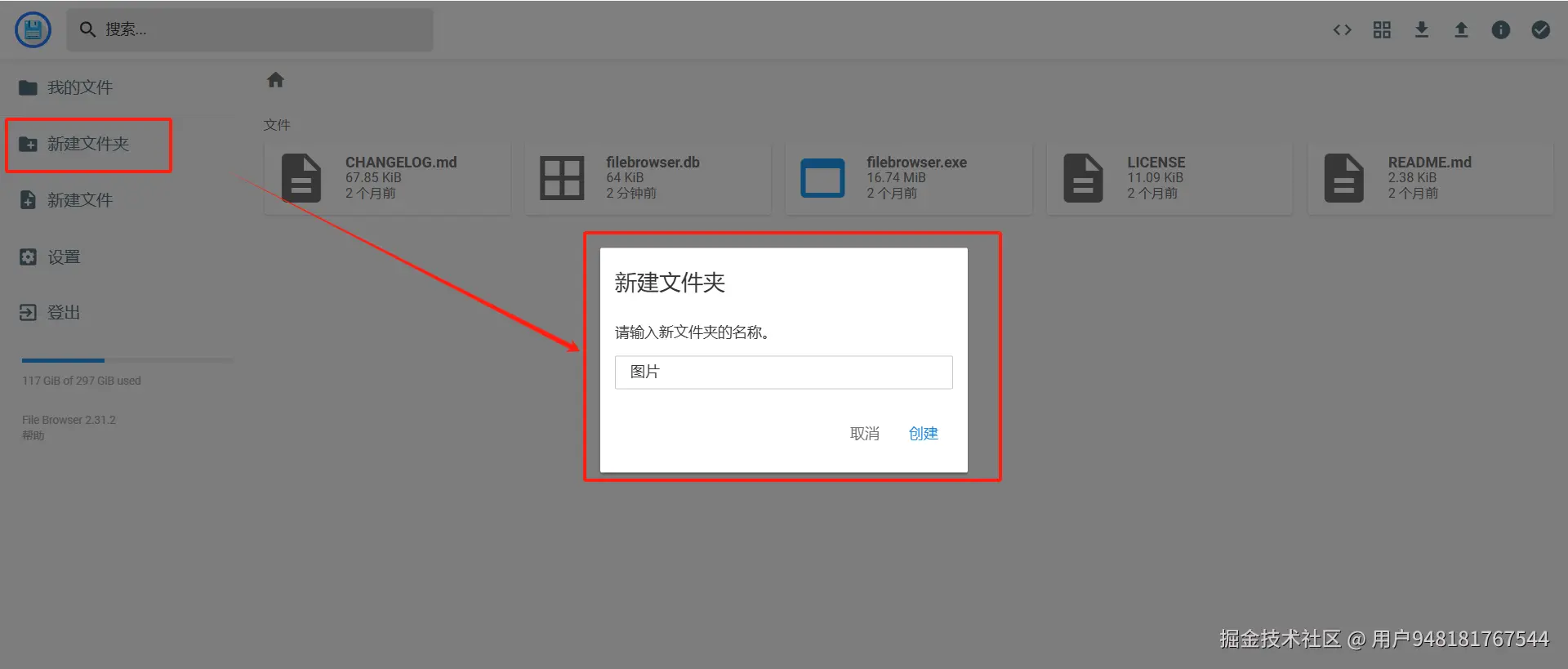The height and width of the screenshot is (669, 1568).
Task: Click the 67.85 KiB size text
Action: click(x=373, y=177)
